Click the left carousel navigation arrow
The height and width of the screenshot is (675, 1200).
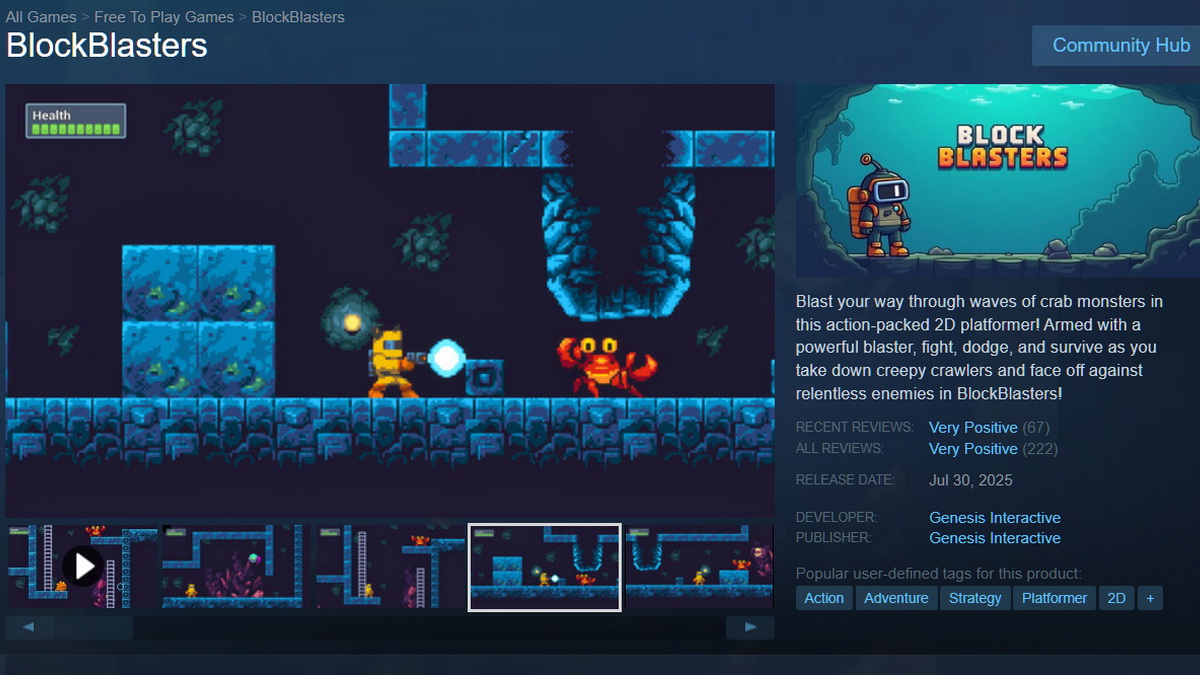[x=29, y=627]
